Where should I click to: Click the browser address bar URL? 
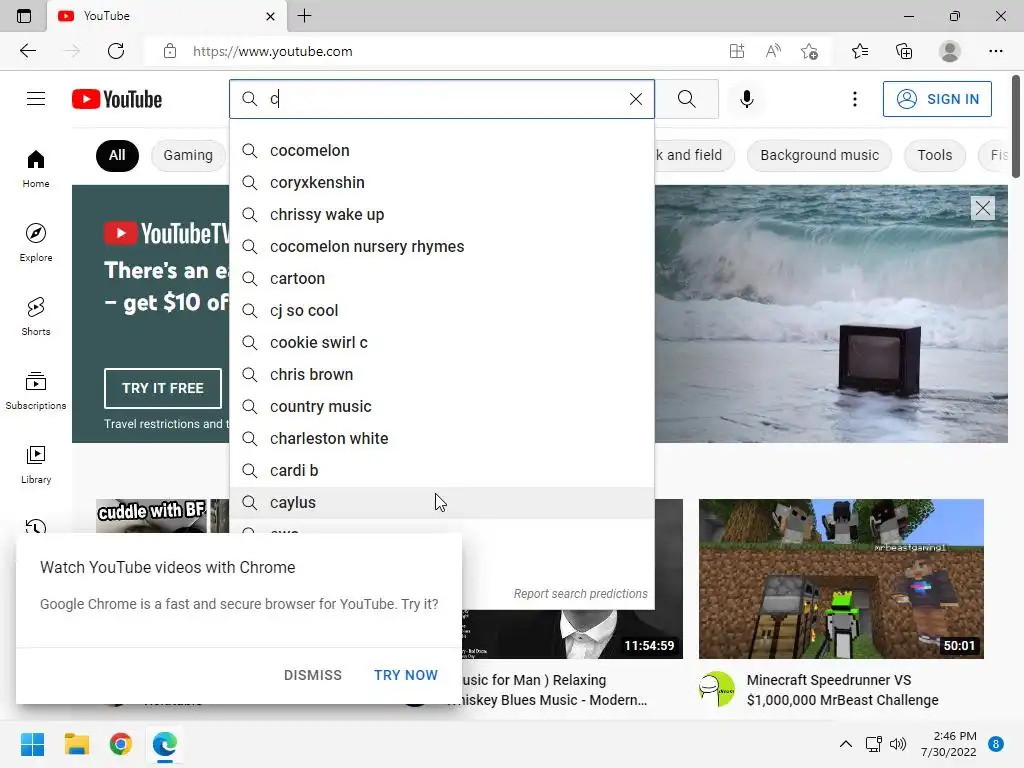pos(272,51)
